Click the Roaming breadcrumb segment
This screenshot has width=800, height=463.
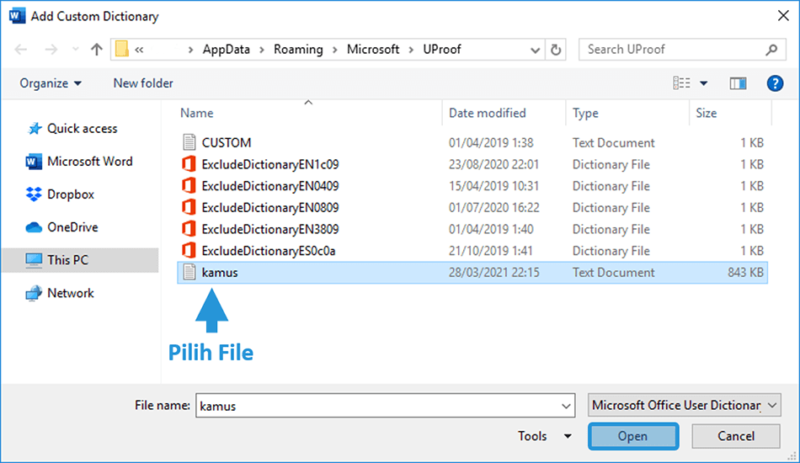[x=298, y=50]
